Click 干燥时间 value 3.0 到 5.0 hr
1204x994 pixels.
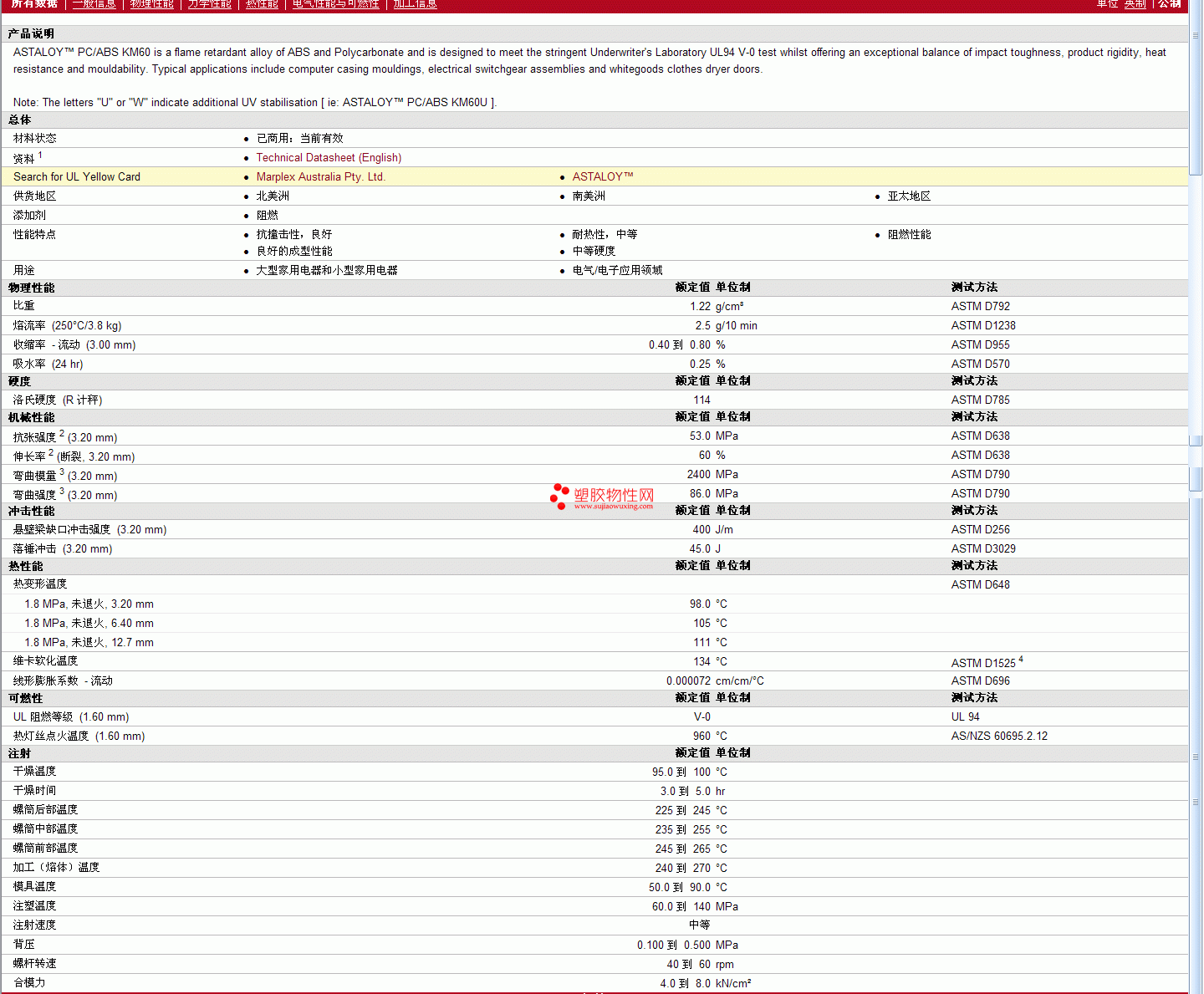coord(693,791)
